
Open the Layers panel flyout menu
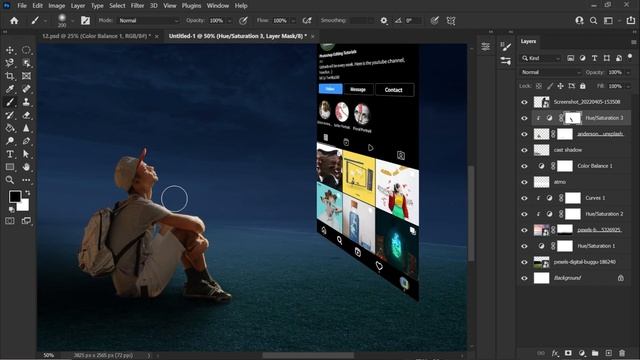pyautogui.click(x=633, y=42)
